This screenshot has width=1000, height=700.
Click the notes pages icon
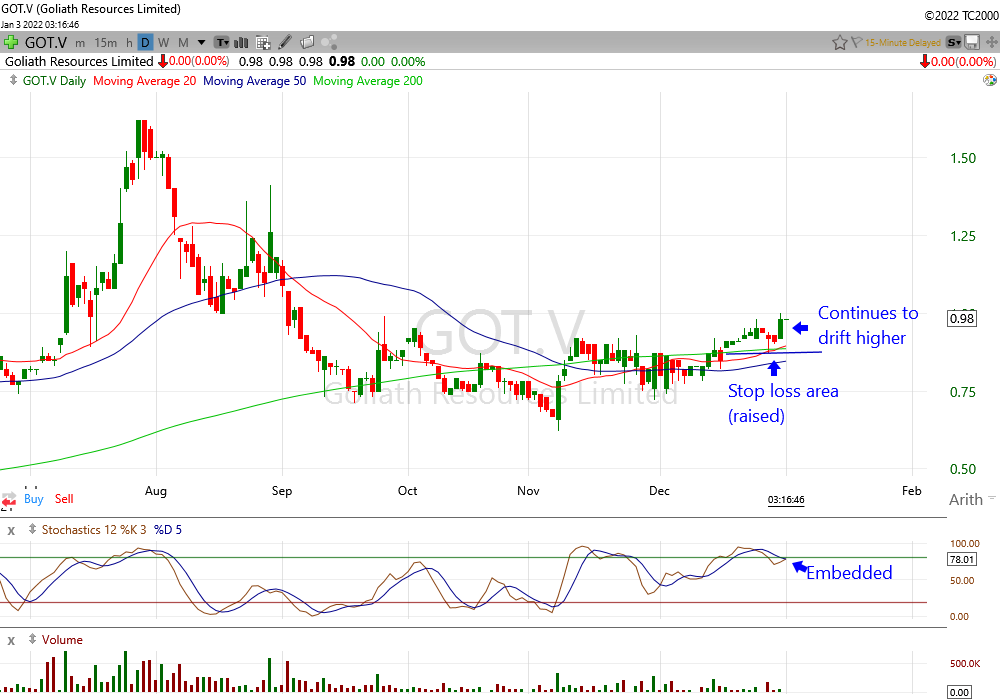(307, 43)
